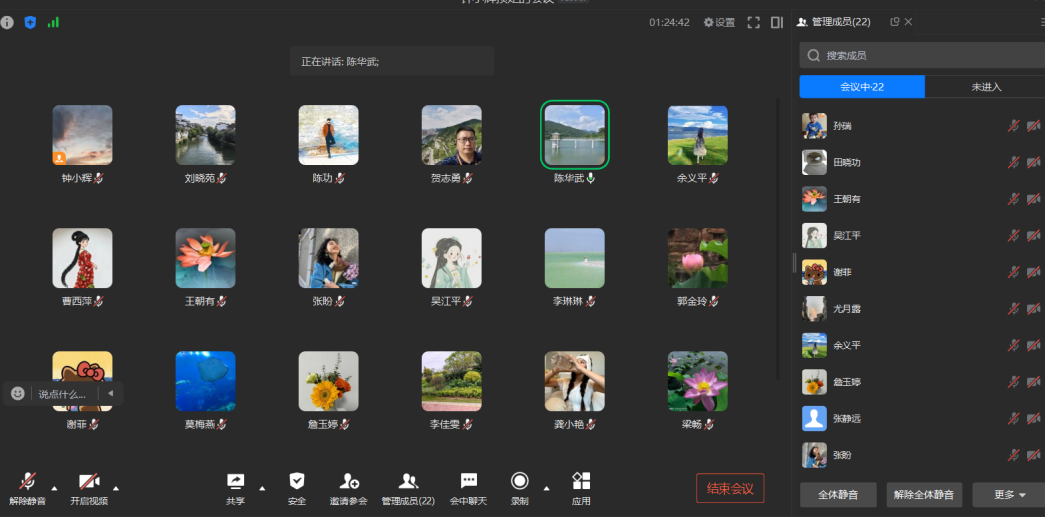Start recording with the 录制 icon
Screen dimensions: 1045x517
pyautogui.click(x=520, y=481)
